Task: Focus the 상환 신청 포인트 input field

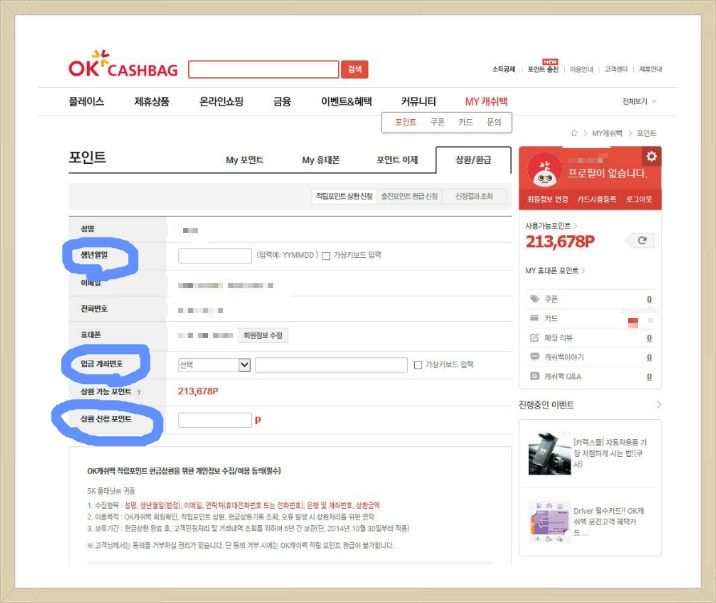Action: pos(215,420)
